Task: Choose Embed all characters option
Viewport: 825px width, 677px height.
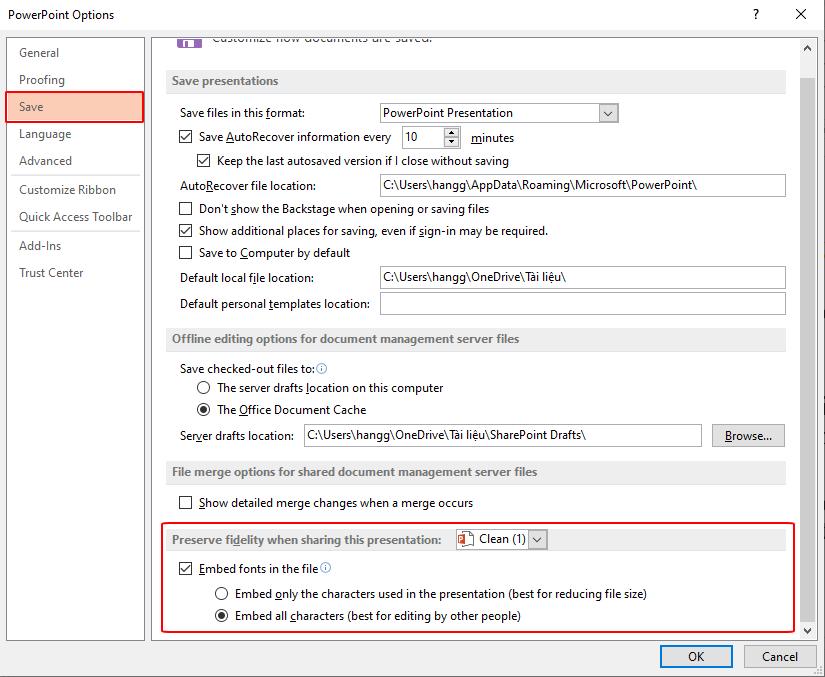Action: click(222, 615)
